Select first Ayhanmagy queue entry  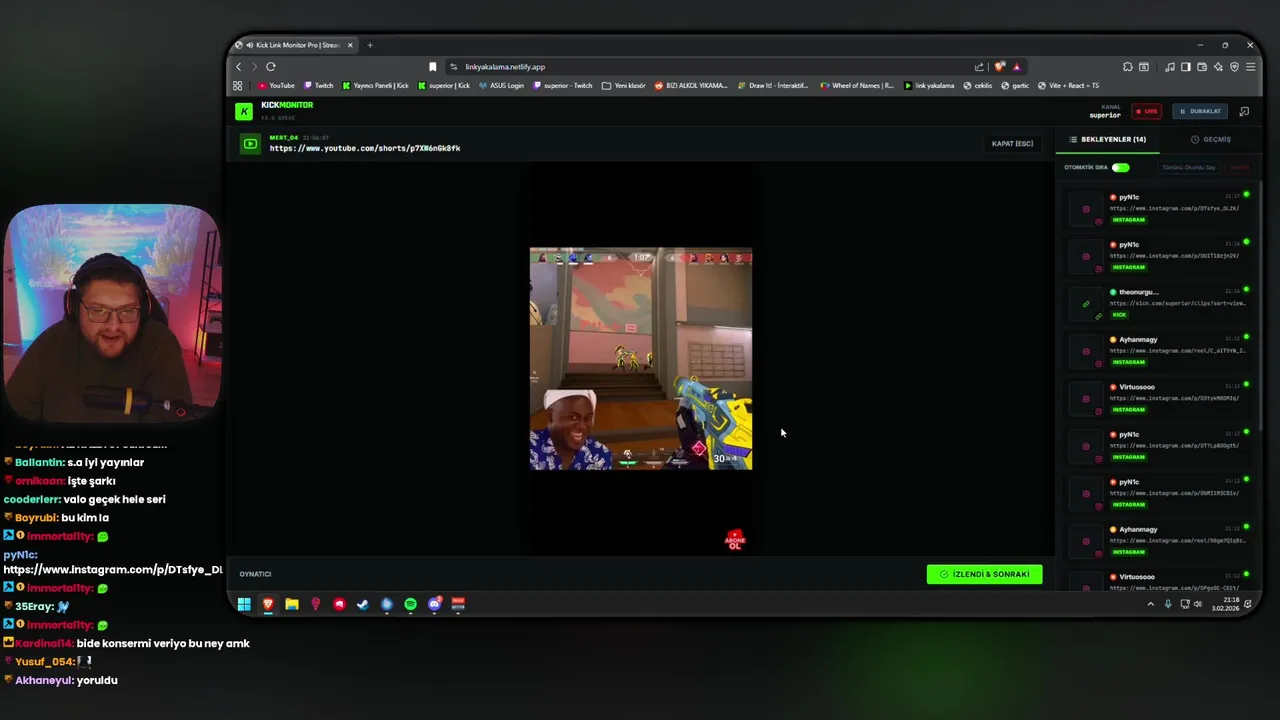tap(1160, 351)
